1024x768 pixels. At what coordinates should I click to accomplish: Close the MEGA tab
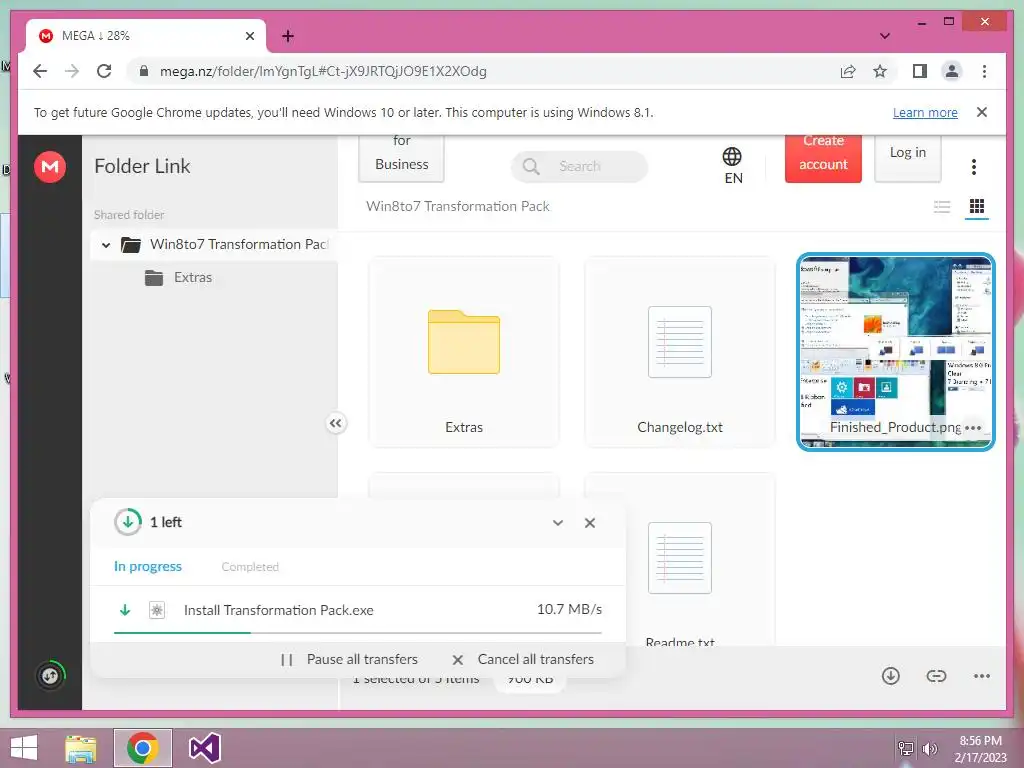coord(249,36)
